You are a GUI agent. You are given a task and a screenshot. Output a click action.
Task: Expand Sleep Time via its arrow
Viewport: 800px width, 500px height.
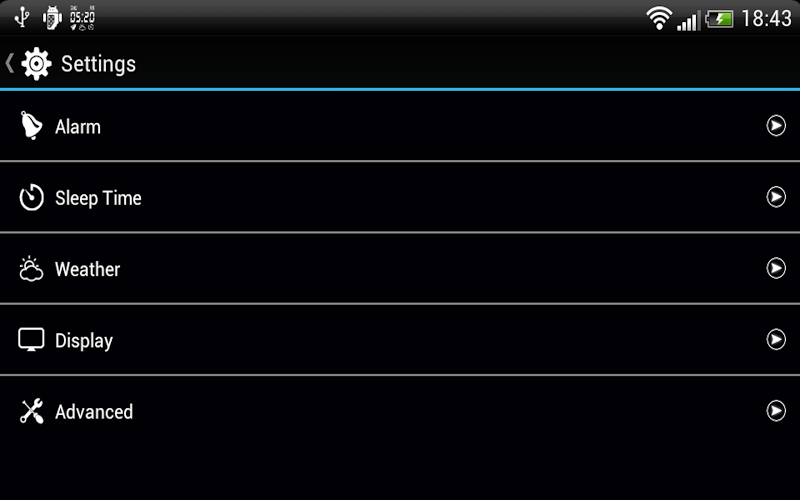(x=776, y=197)
